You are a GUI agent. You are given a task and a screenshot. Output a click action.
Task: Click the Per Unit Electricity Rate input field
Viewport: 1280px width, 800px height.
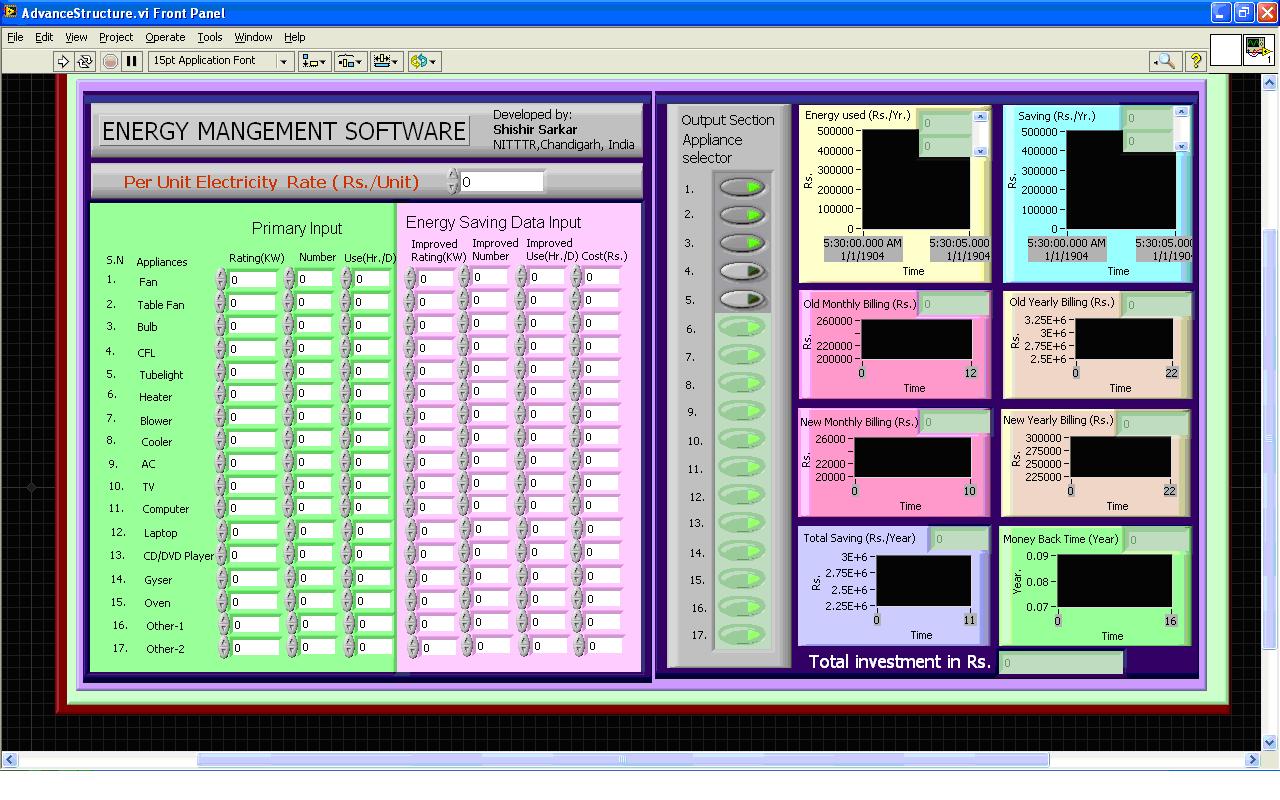pos(502,182)
